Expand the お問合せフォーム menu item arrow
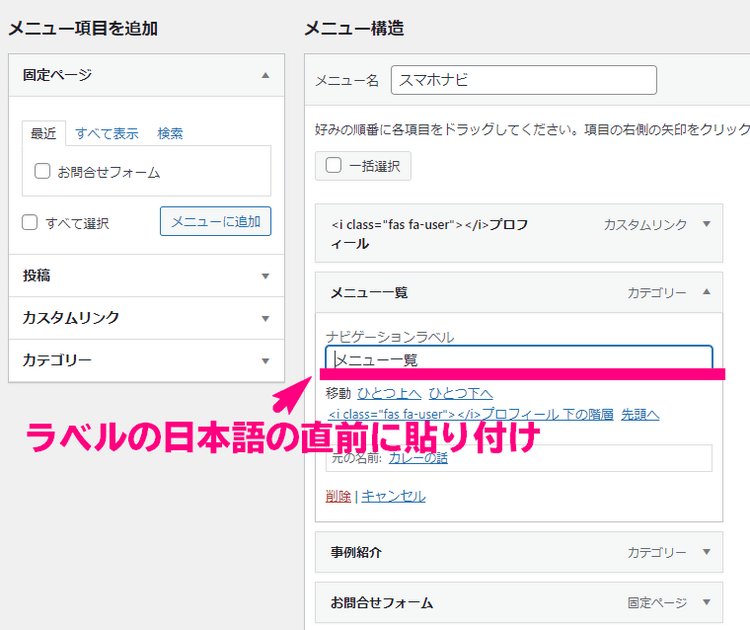 tap(706, 602)
